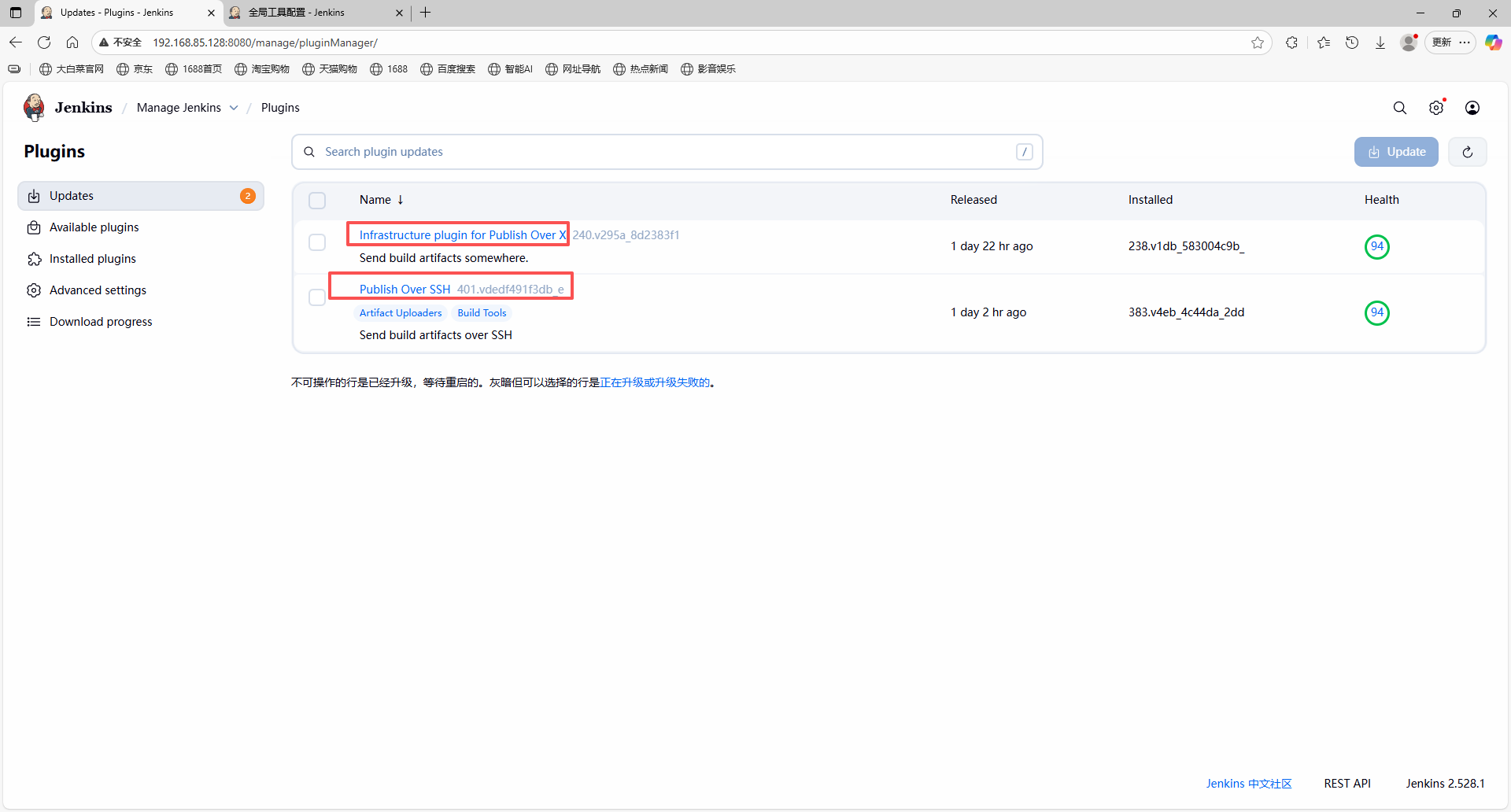Click the Advanced settings gear icon
The height and width of the screenshot is (812, 1511).
[34, 290]
